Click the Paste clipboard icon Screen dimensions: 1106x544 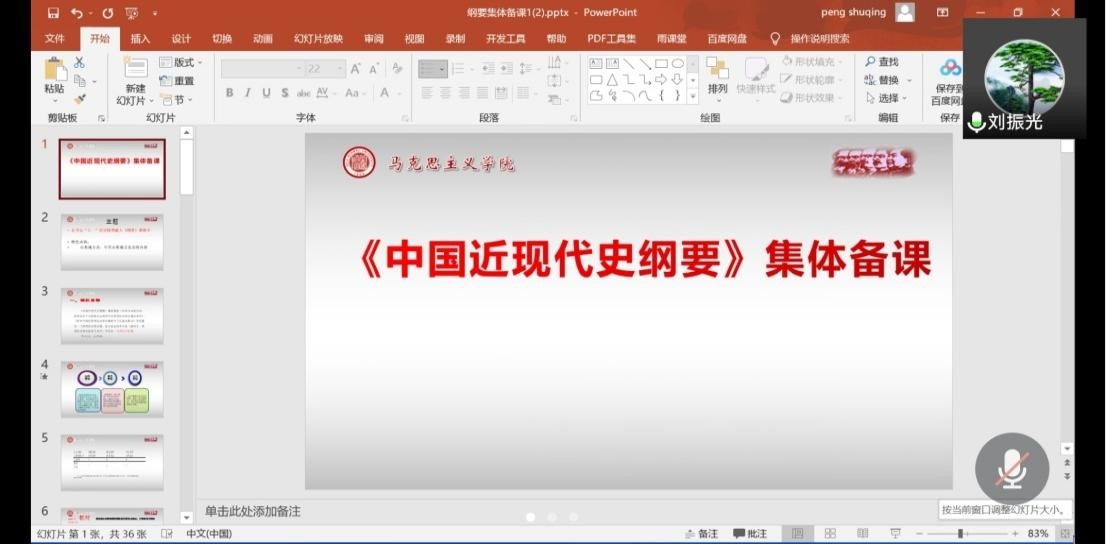[54, 70]
